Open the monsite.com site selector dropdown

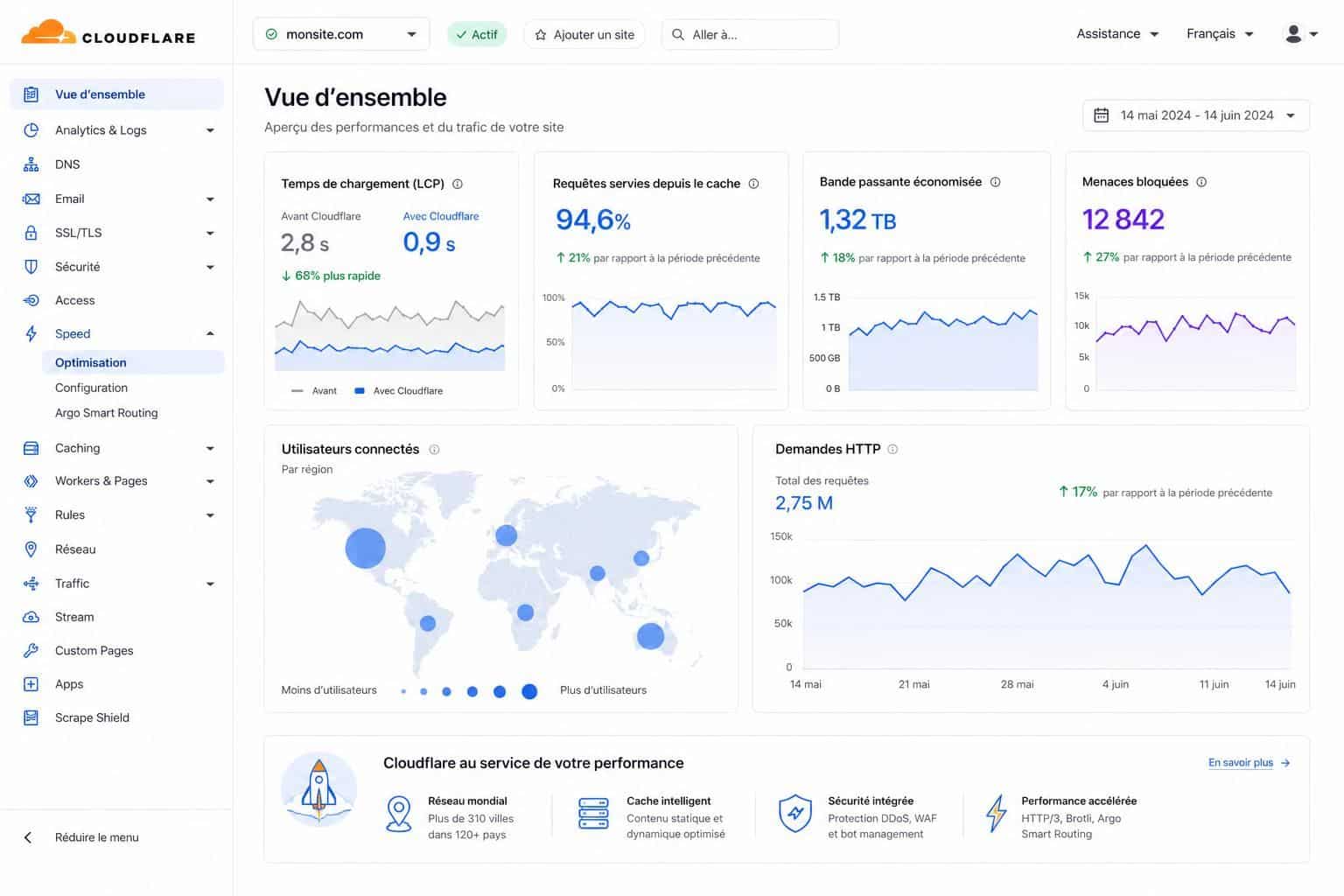pos(341,34)
